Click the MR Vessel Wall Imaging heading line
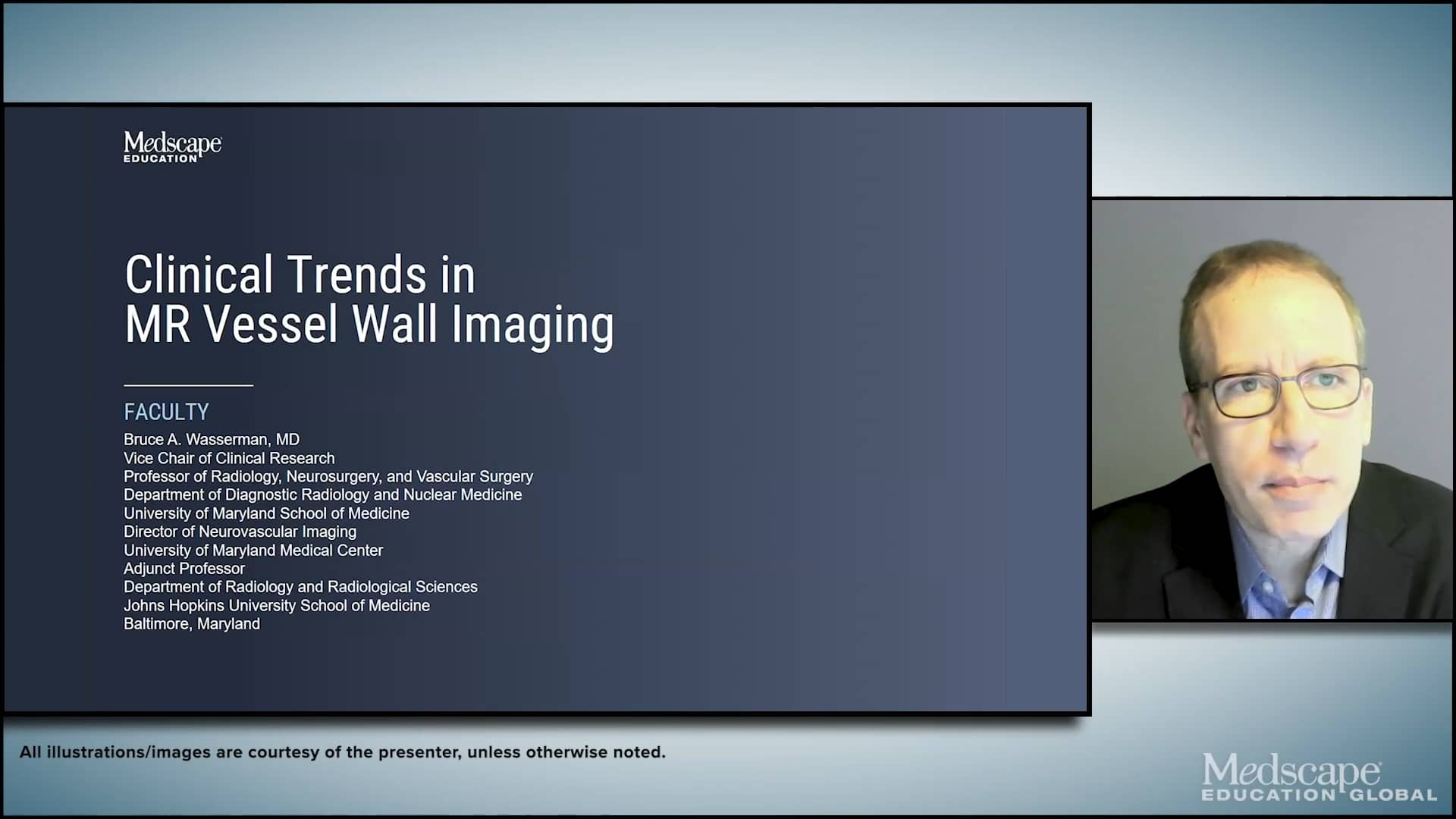The width and height of the screenshot is (1456, 819). (369, 325)
